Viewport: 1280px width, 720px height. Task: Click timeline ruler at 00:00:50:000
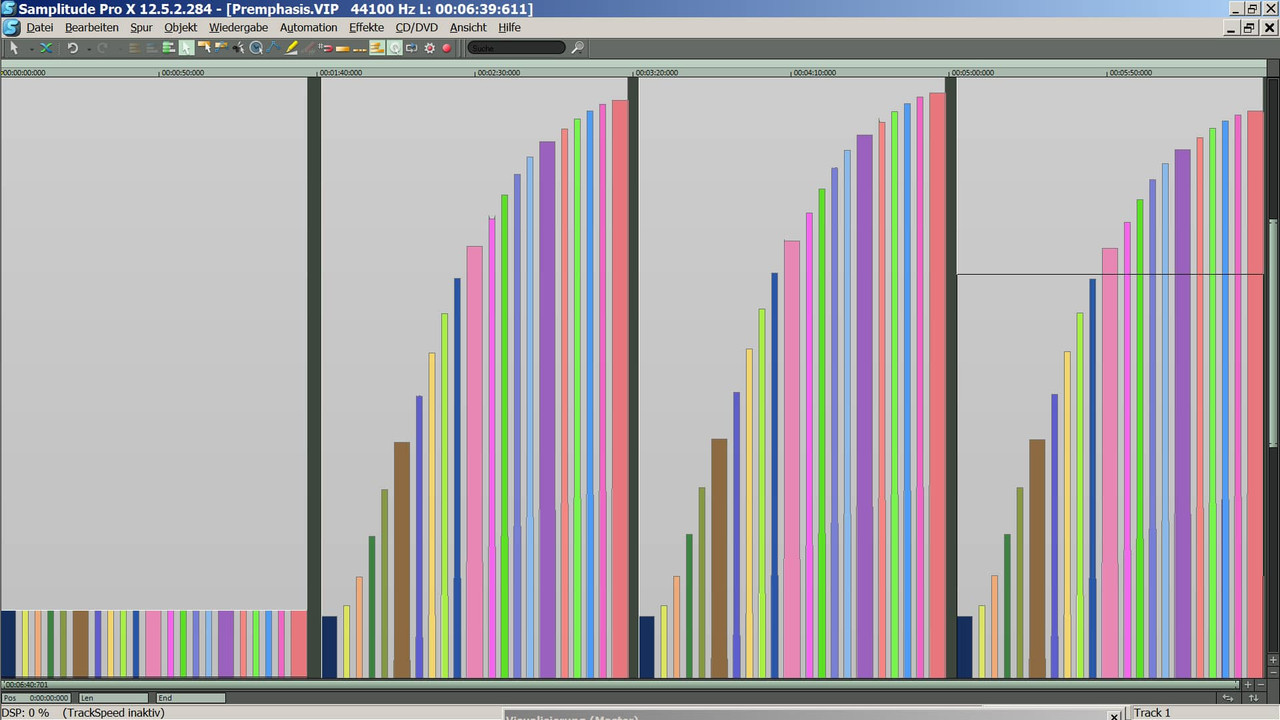tap(183, 72)
